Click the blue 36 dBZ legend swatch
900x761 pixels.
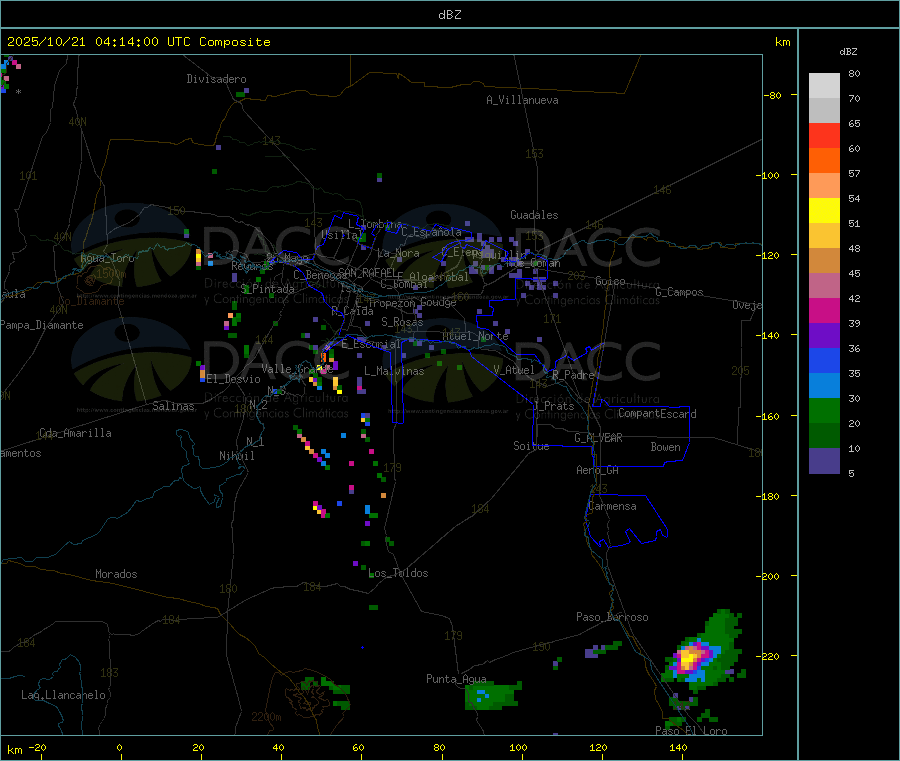click(x=824, y=360)
